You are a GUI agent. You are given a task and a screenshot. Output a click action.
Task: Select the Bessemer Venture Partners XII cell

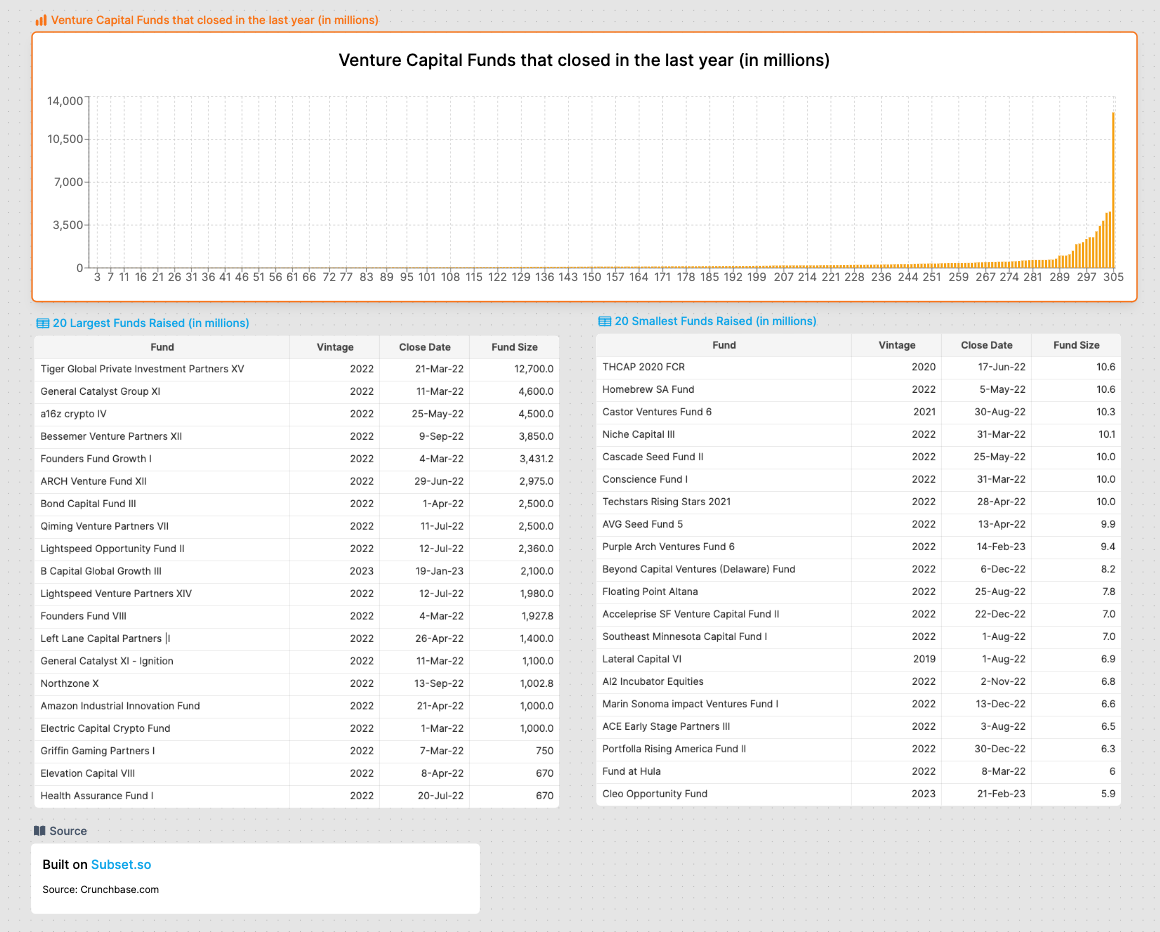(x=111, y=436)
